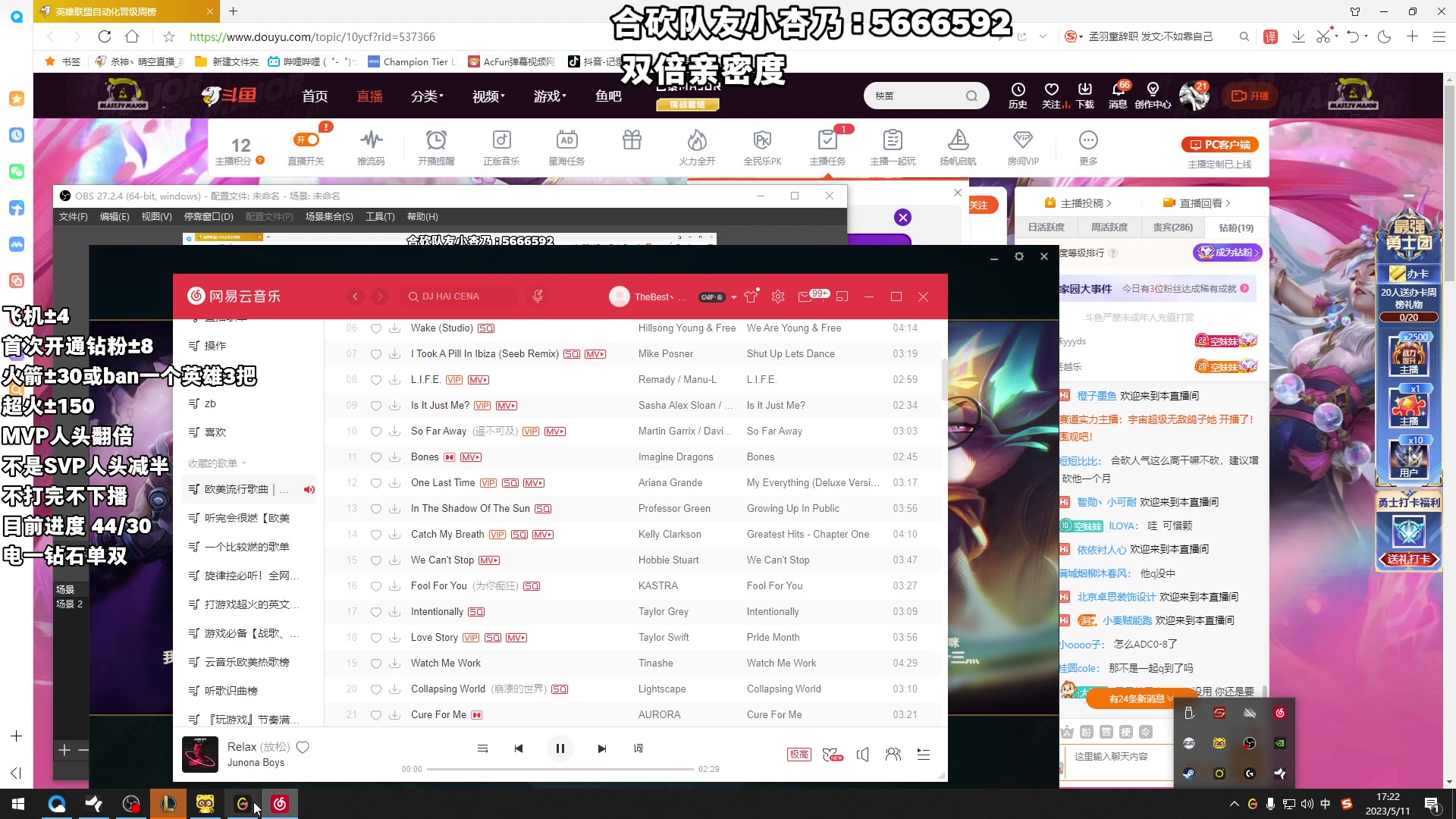Open lyrics panel with 词 icon
This screenshot has width=1456, height=819.
[x=639, y=748]
